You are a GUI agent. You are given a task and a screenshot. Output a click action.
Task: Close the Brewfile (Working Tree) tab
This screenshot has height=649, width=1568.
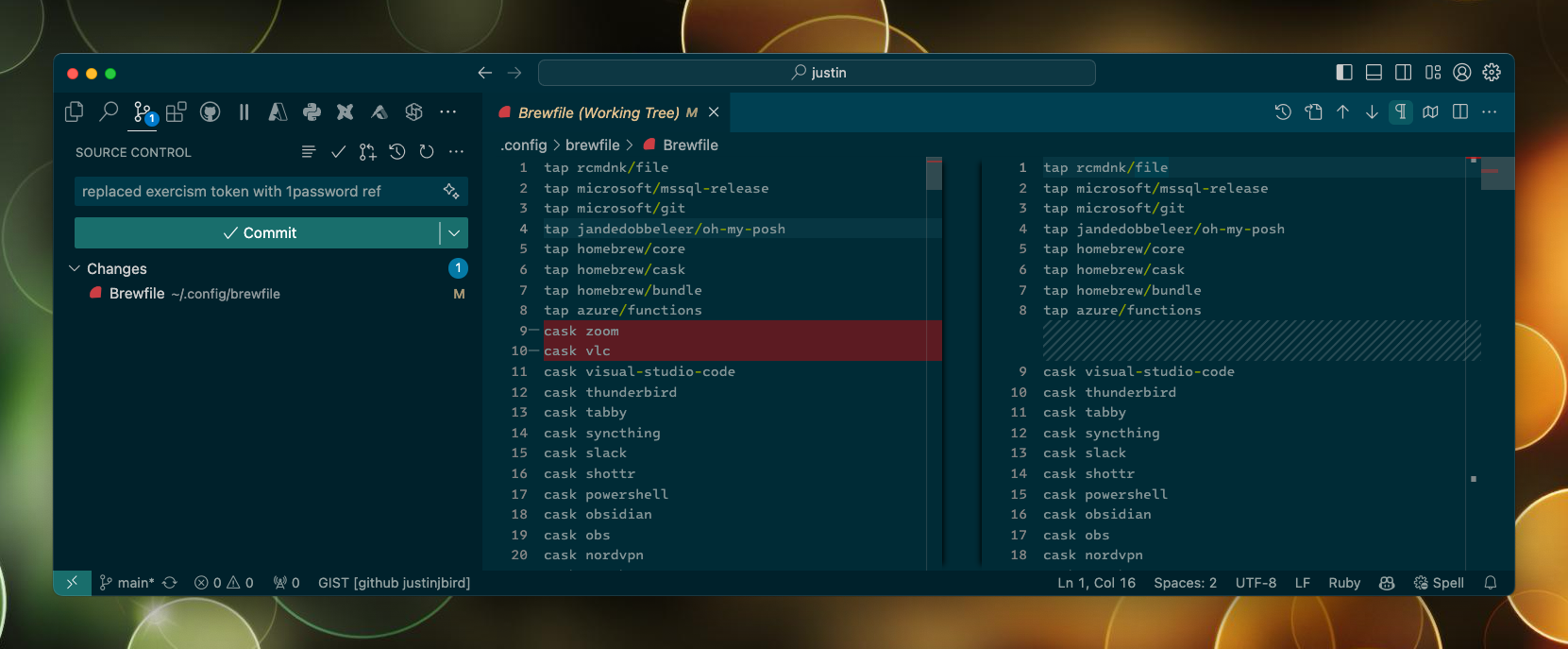coord(714,112)
